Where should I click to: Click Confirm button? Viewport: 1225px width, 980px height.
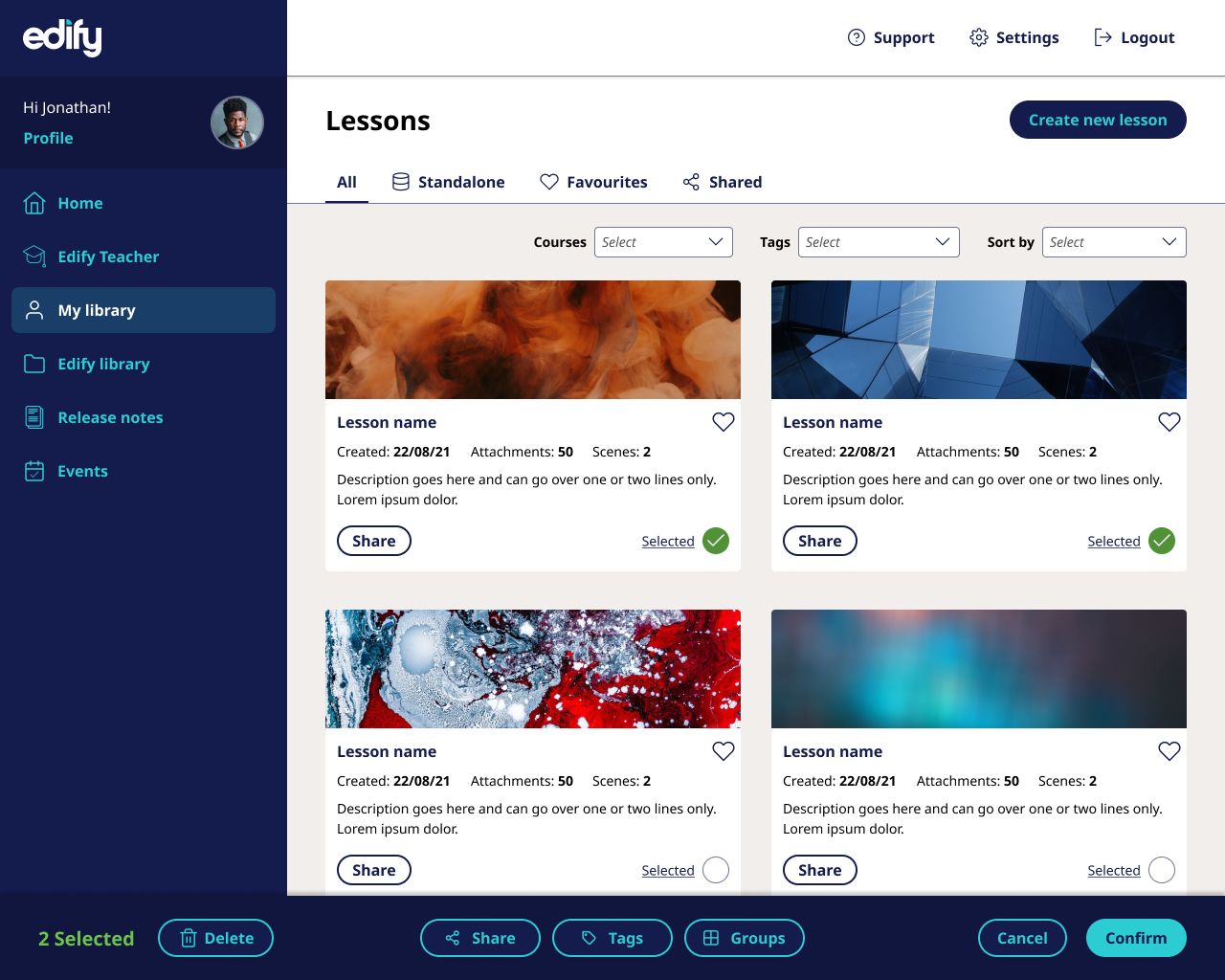(1136, 938)
